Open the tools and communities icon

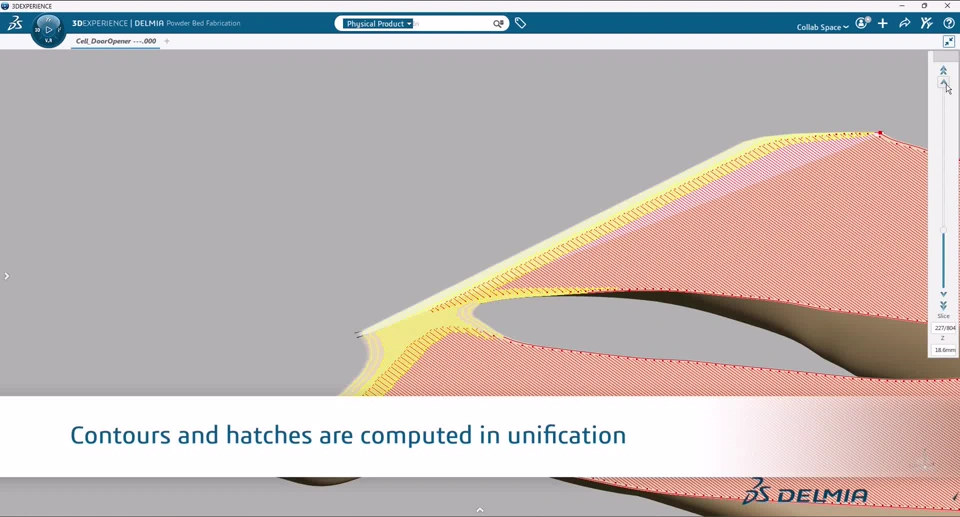[927, 23]
